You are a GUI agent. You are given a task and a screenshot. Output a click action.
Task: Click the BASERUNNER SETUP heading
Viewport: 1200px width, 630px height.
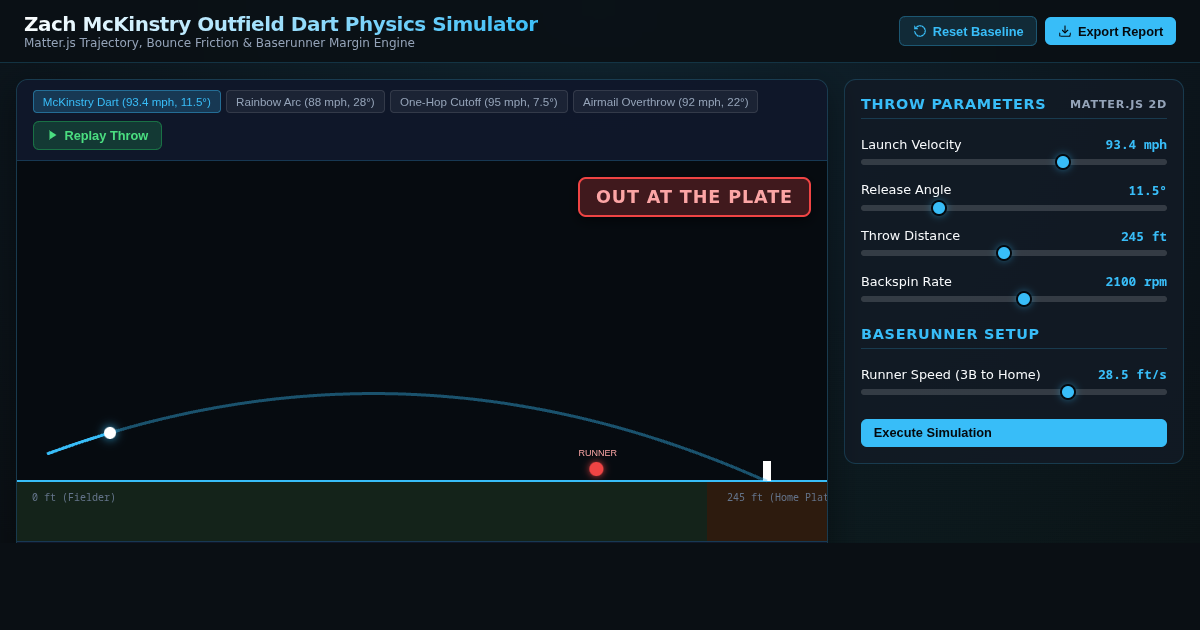950,334
